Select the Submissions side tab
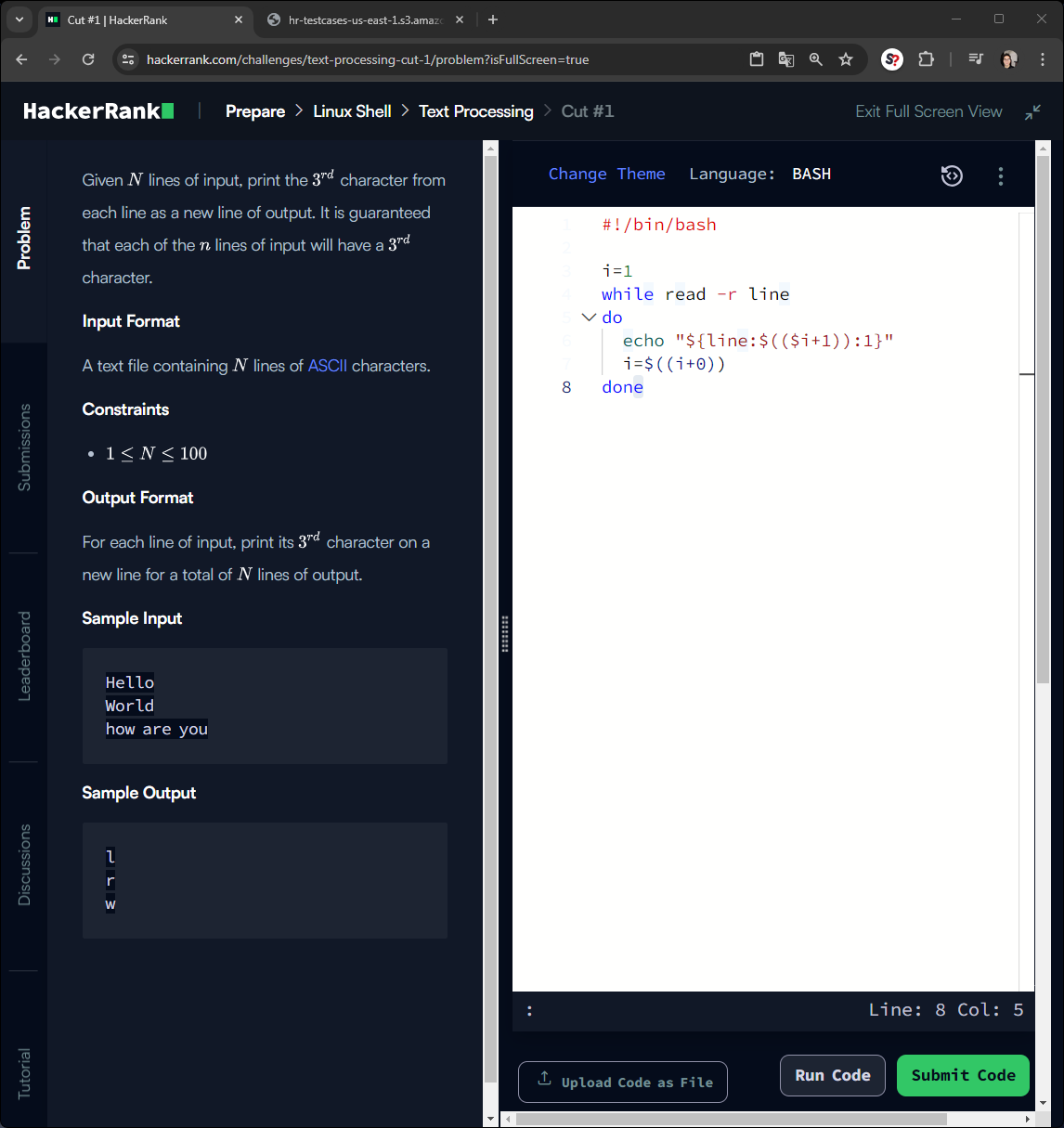 24,447
